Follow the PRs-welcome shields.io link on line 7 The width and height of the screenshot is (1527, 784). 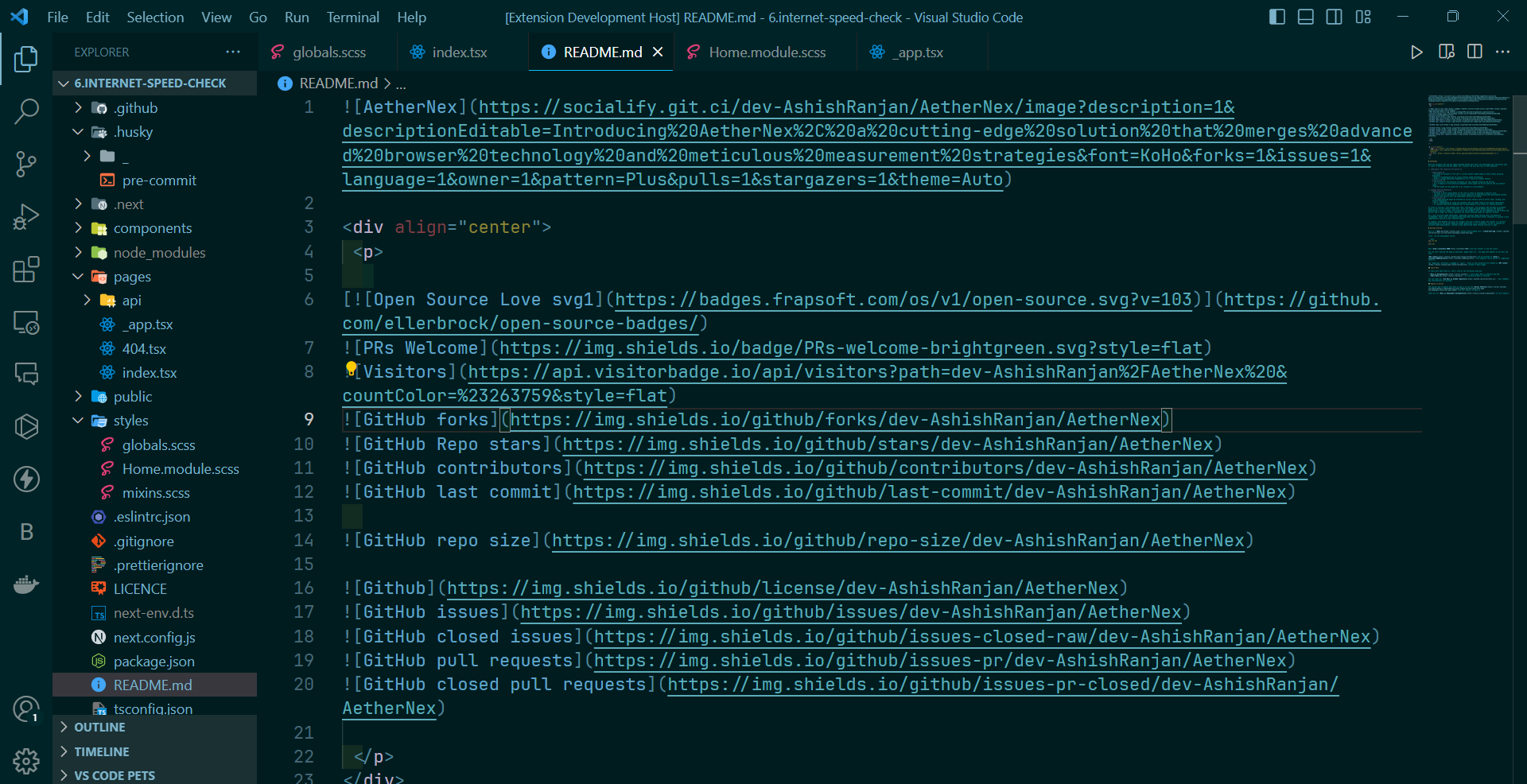[x=851, y=347]
